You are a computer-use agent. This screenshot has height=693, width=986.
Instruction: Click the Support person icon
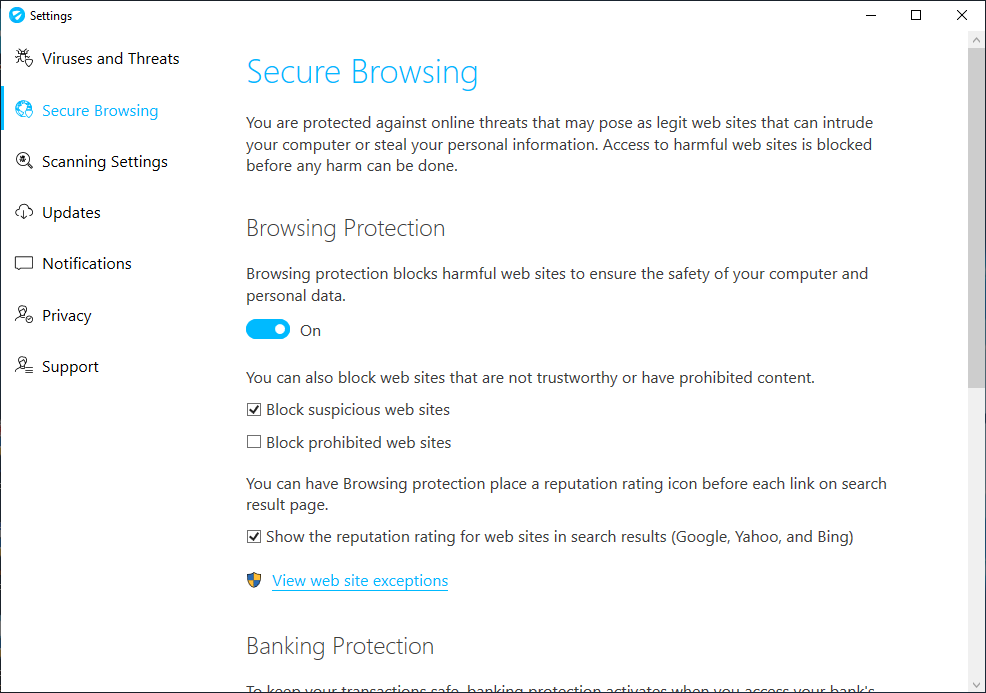click(24, 367)
